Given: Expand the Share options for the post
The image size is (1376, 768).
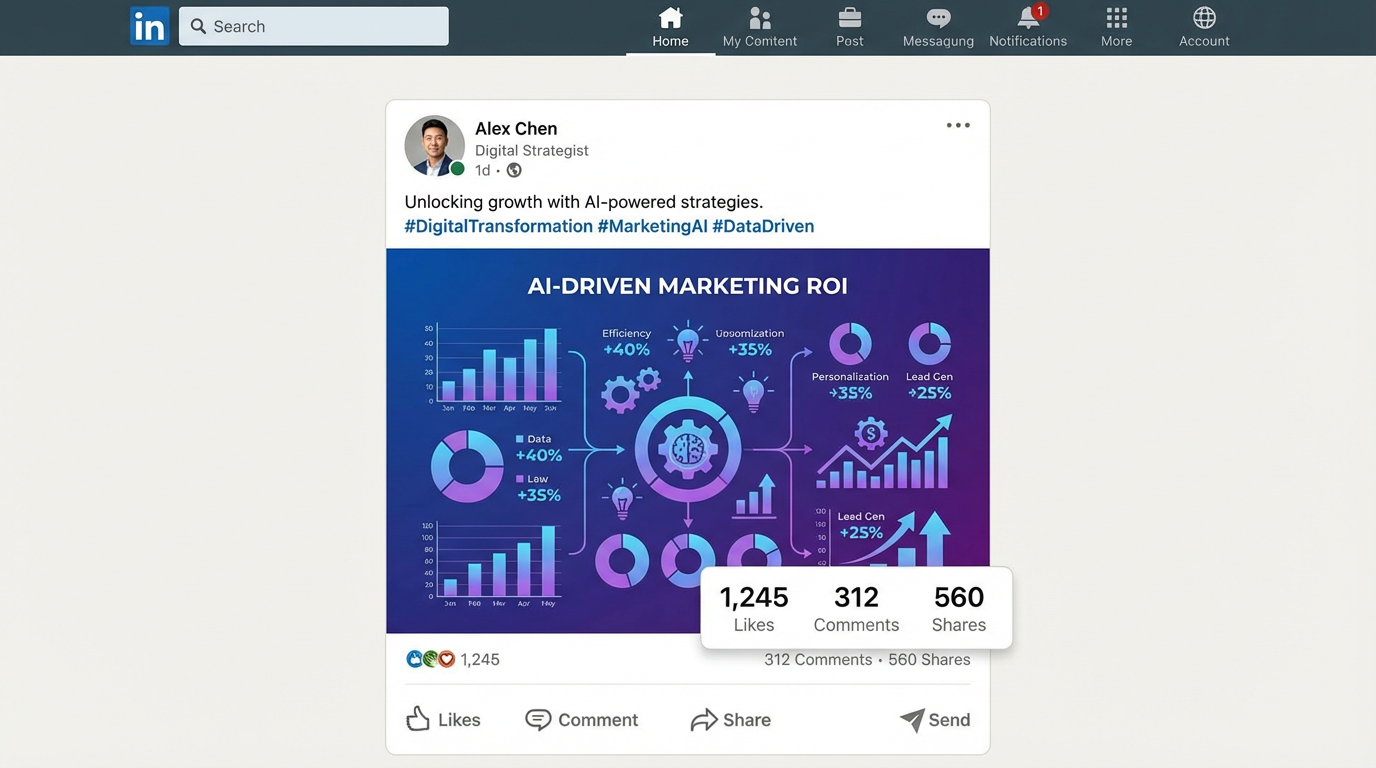Looking at the screenshot, I should click(x=730, y=719).
